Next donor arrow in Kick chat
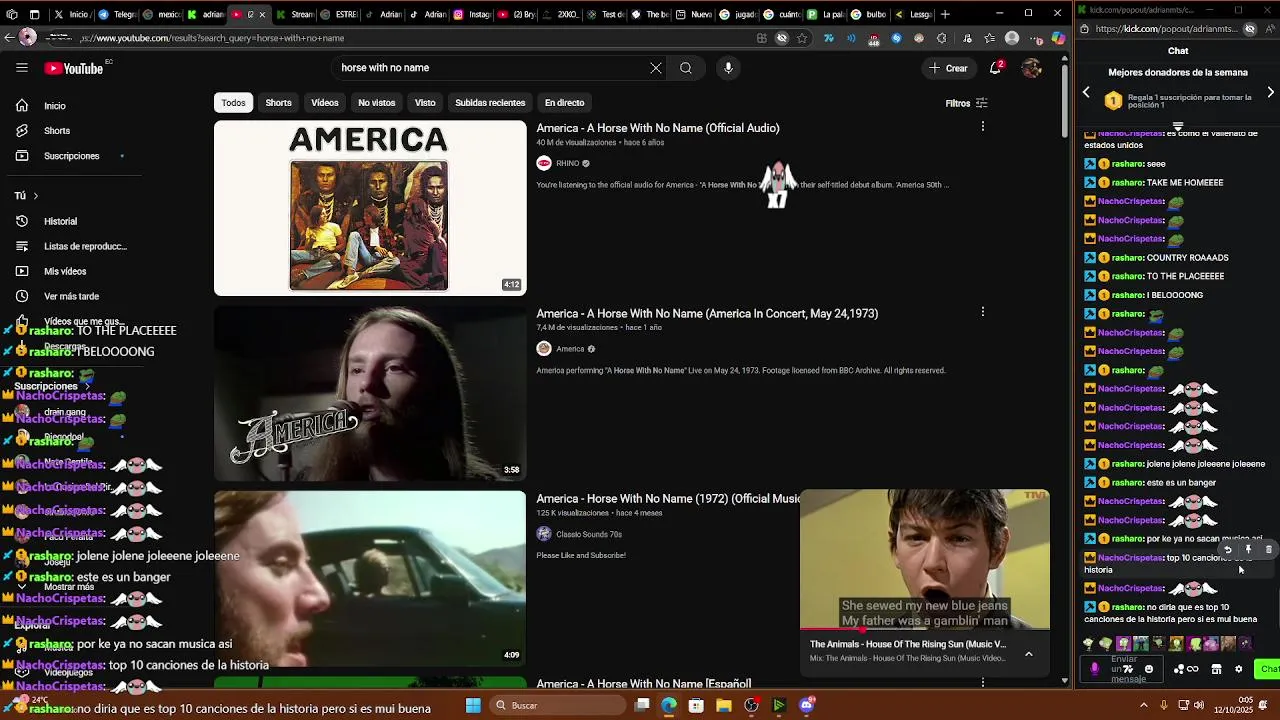The image size is (1280, 720). point(1270,93)
